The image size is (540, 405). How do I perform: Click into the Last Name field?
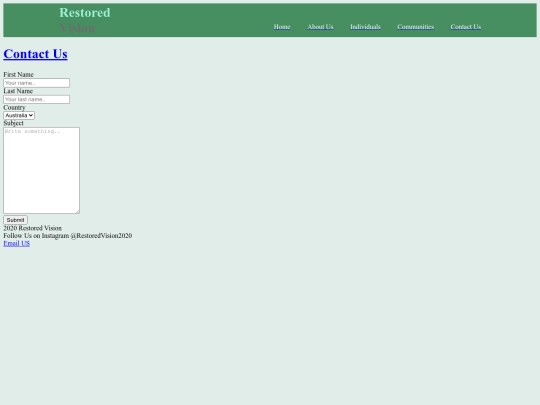37,100
